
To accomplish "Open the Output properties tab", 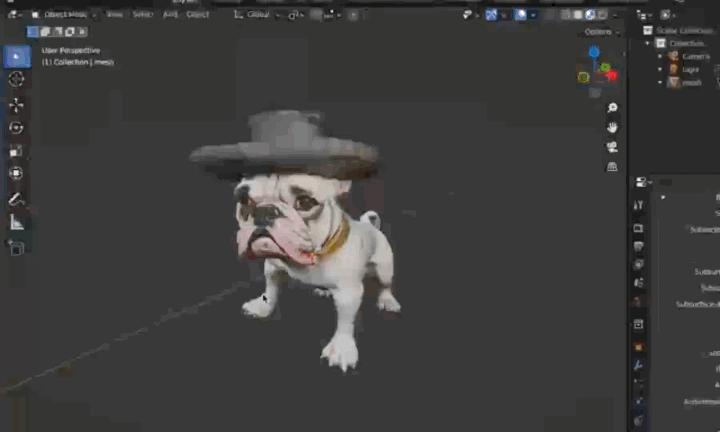I will [x=638, y=247].
